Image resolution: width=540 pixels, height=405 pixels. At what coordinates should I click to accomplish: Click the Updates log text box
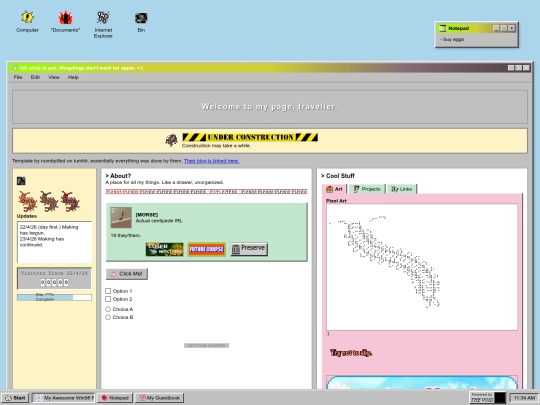click(x=54, y=242)
